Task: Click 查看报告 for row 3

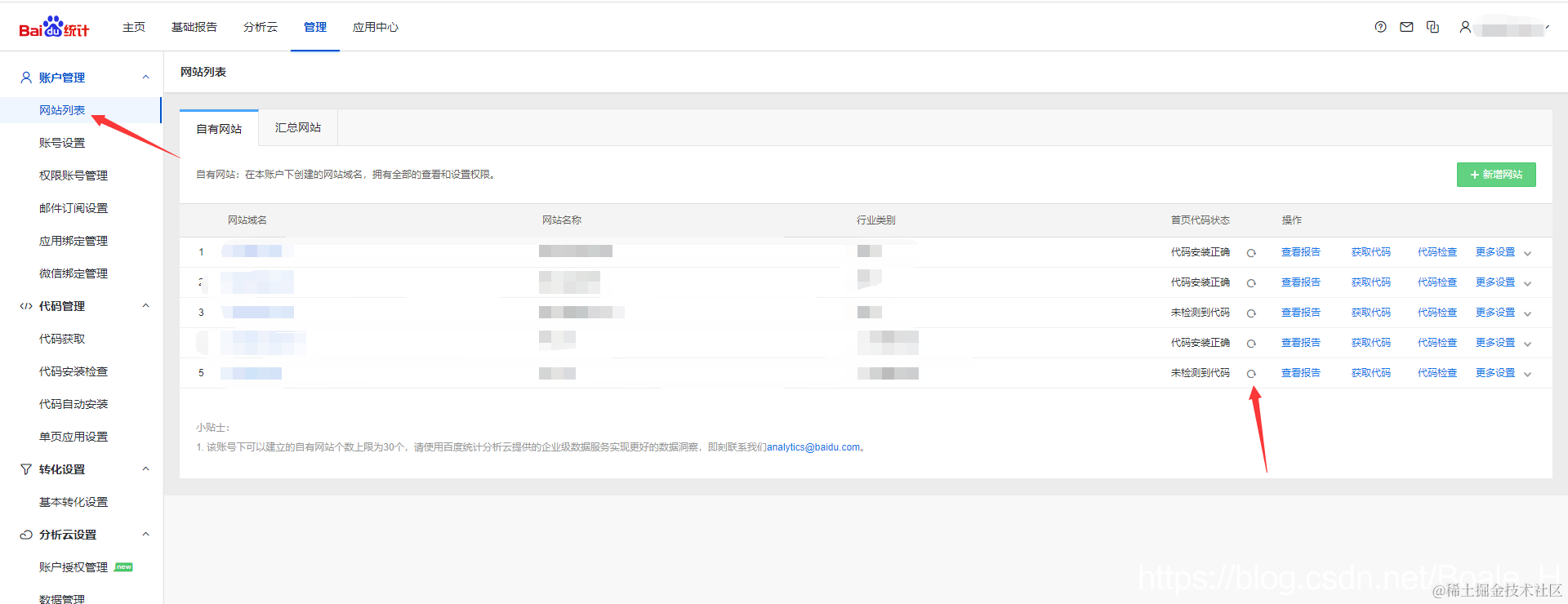Action: click(1301, 313)
